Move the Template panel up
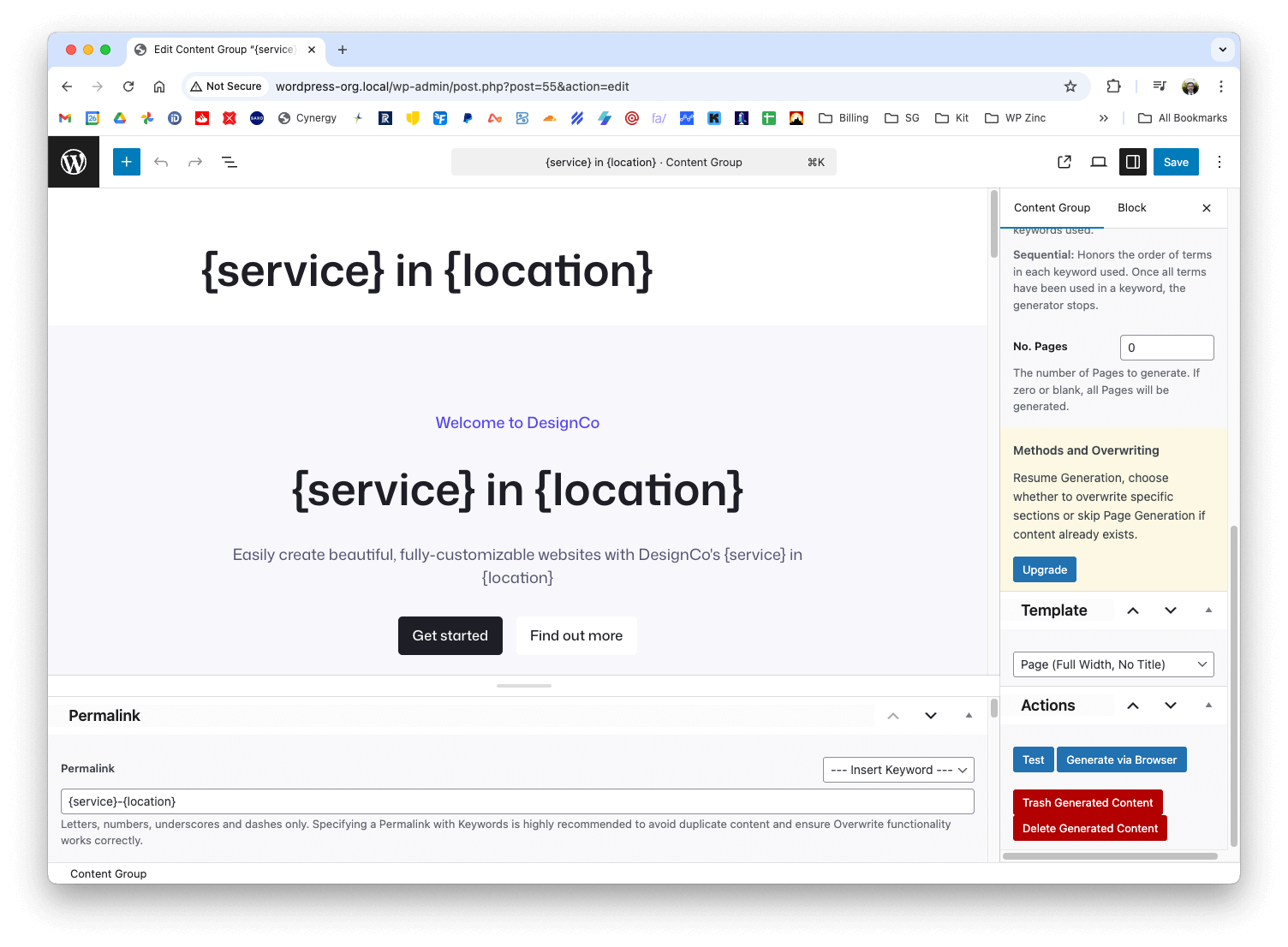Screen dimensions: 1288x947 (1133, 610)
